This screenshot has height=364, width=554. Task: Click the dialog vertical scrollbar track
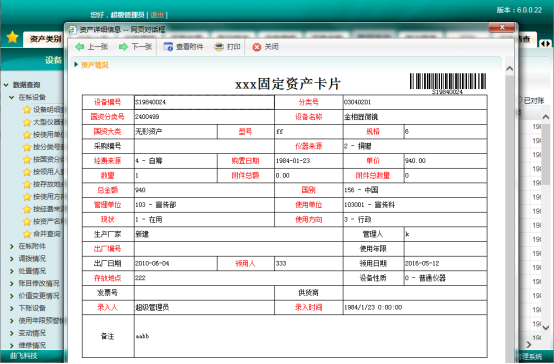coord(509,219)
